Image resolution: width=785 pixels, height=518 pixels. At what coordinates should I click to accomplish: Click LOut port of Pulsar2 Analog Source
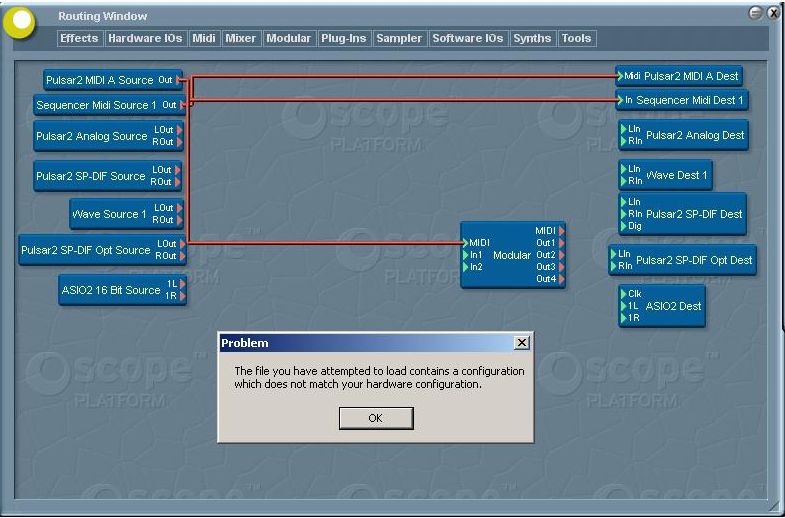179,130
